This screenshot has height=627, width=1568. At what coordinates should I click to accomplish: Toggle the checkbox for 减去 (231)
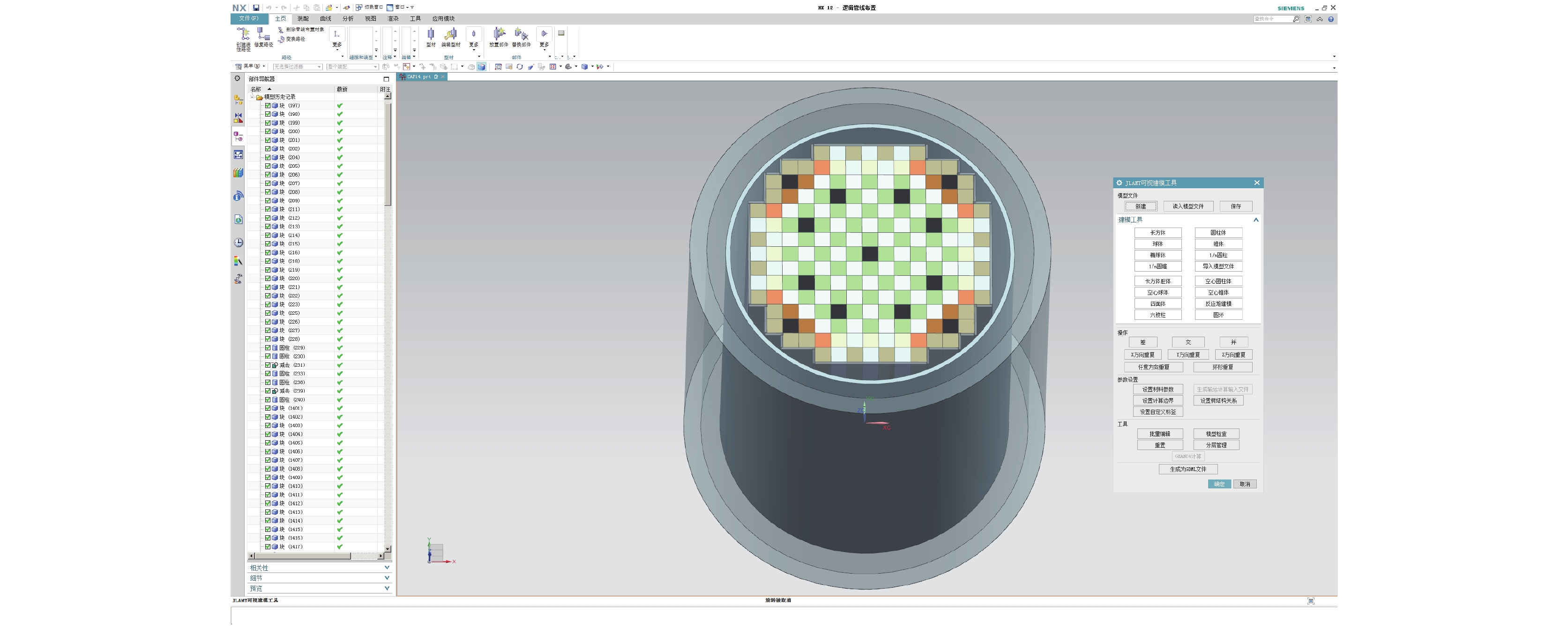[267, 365]
